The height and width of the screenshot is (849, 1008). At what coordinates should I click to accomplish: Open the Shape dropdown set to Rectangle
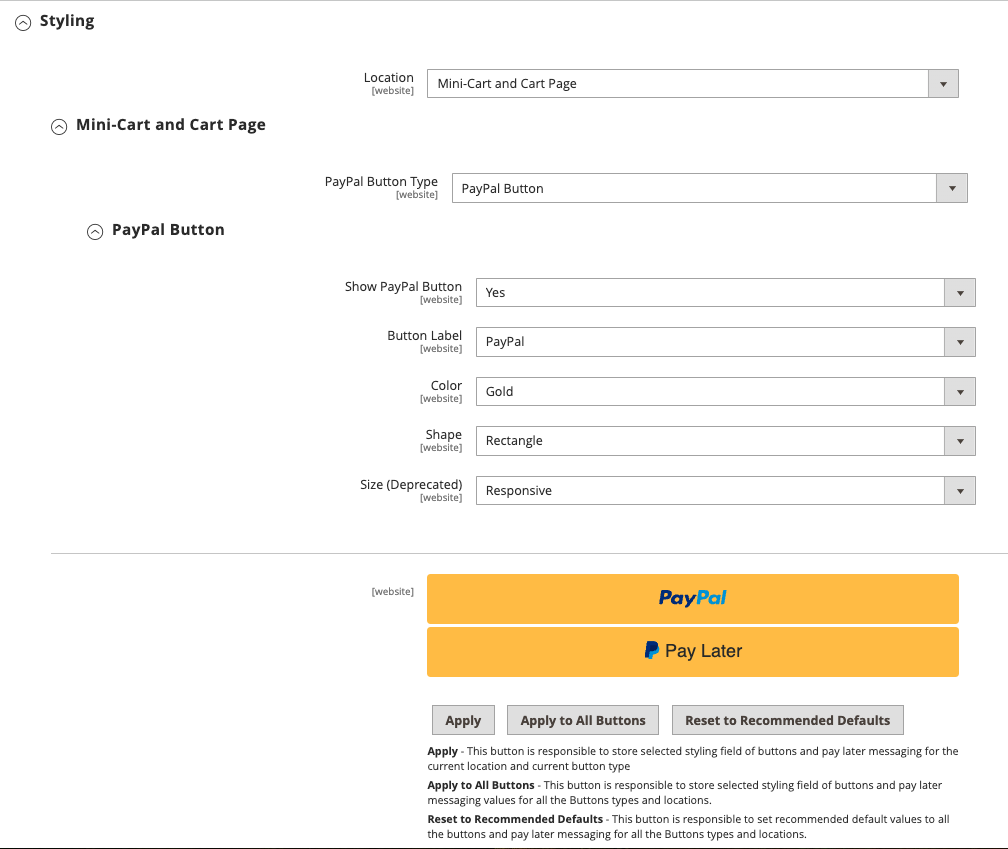(x=726, y=441)
